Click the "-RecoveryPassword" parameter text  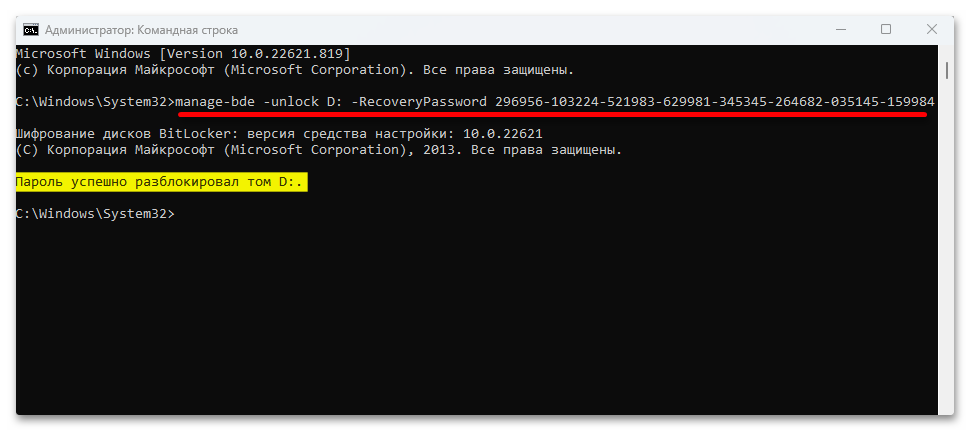pyautogui.click(x=418, y=102)
